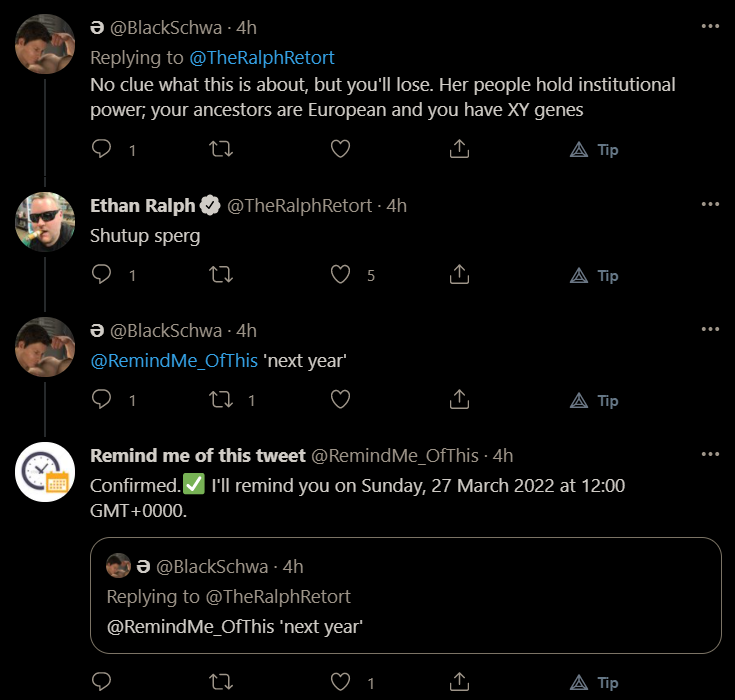Share the Remind me confirmation tweet
The width and height of the screenshot is (735, 700).
[x=459, y=682]
